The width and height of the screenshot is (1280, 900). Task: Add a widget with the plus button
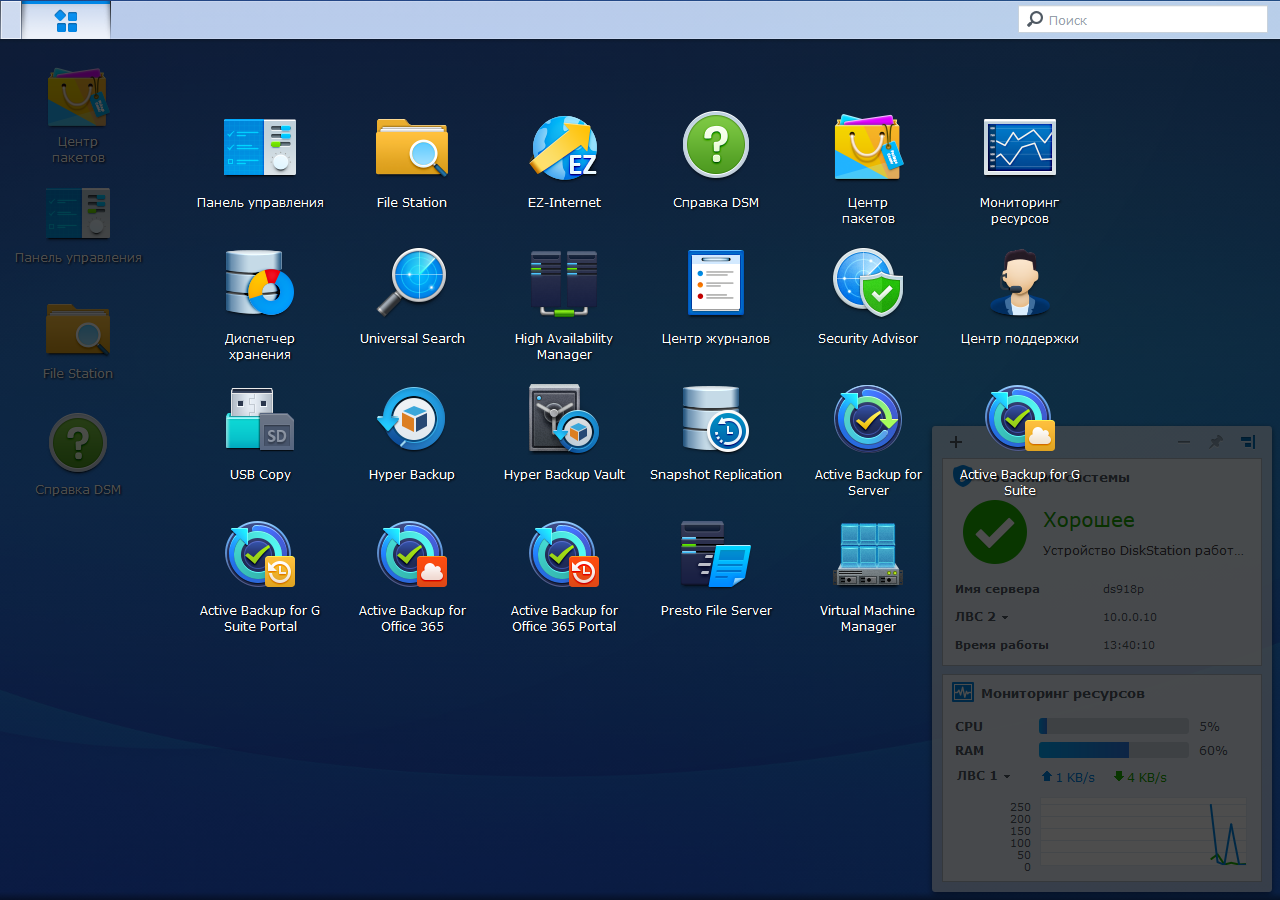pyautogui.click(x=956, y=442)
